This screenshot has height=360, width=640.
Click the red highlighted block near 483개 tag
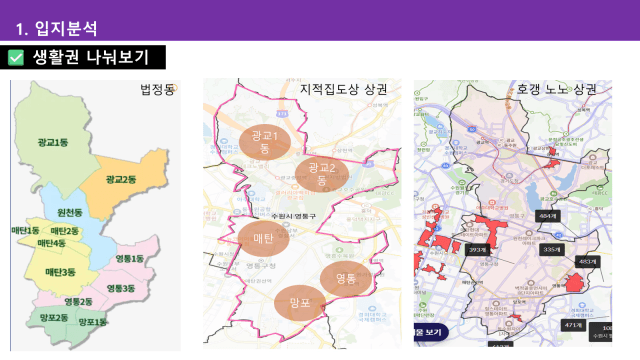point(574,283)
